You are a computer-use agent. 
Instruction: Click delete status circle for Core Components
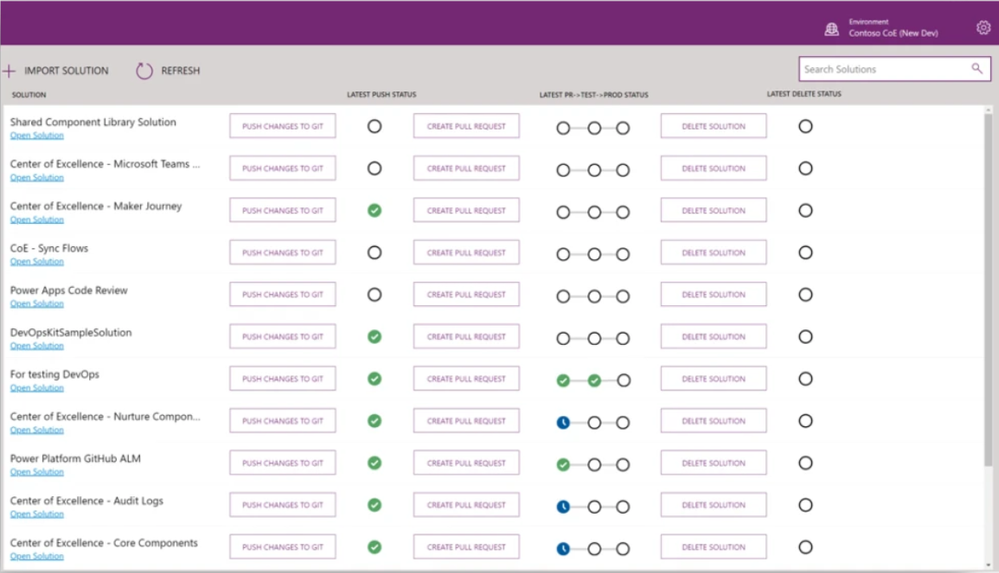click(805, 547)
